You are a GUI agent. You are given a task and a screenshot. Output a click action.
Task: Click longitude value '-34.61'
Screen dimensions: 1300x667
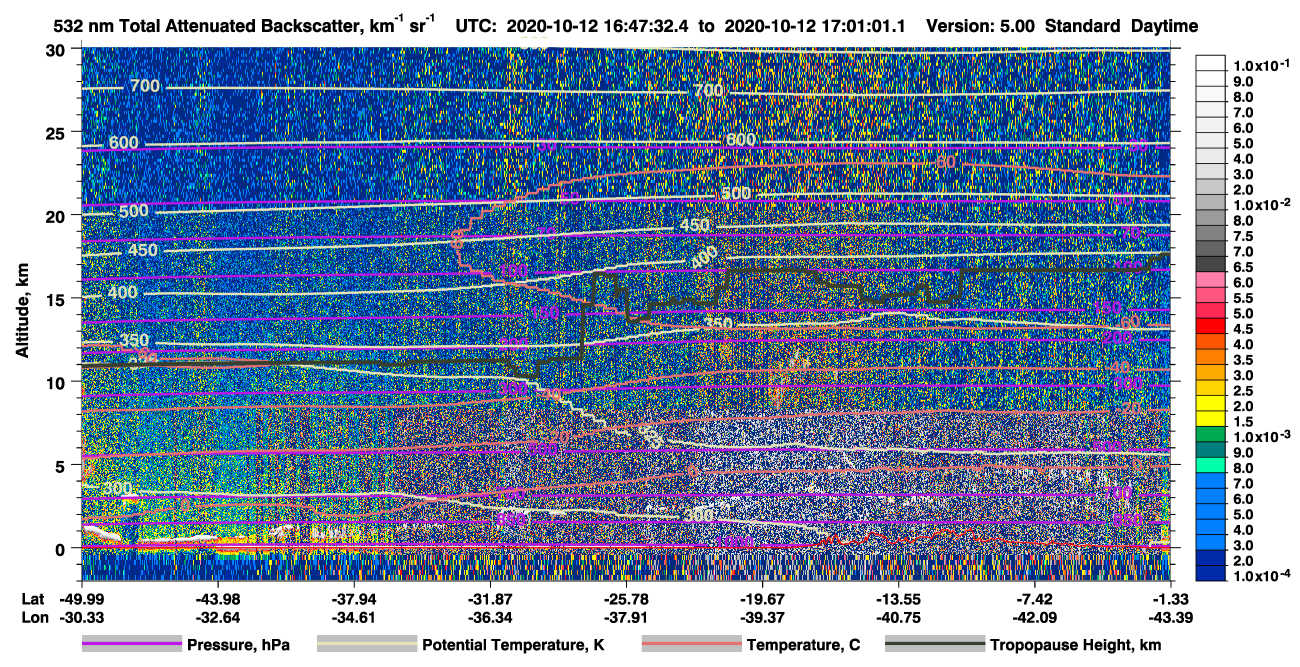tap(353, 617)
